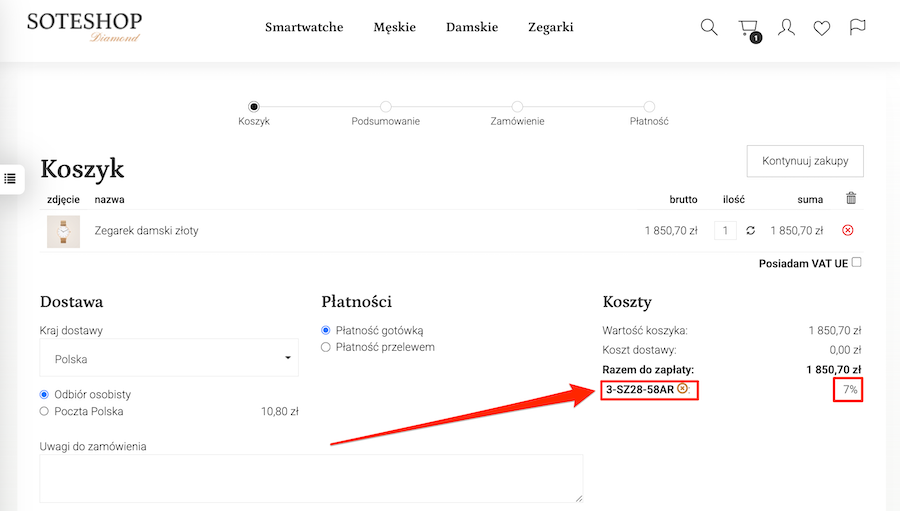Viewport: 900px width, 511px height.
Task: Click the Razem do zapłaty amount
Action: [x=833, y=369]
